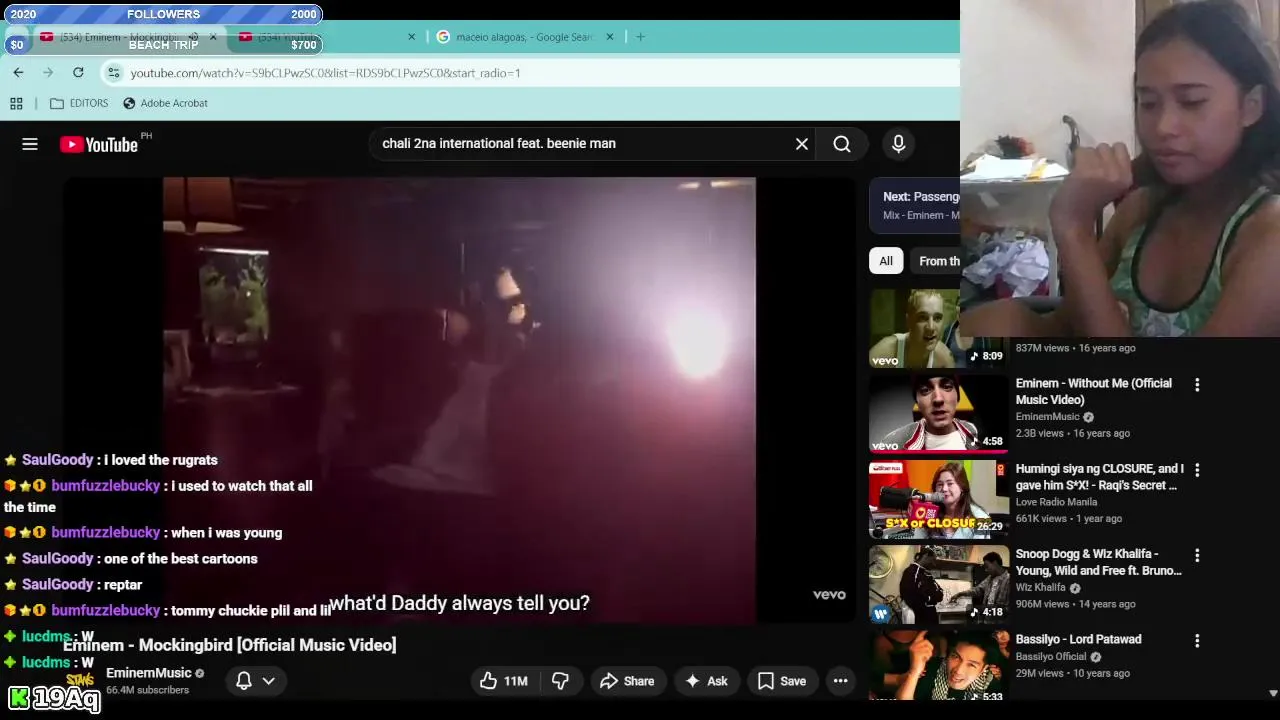Open options menu for Eminem Without Me

pyautogui.click(x=1197, y=385)
